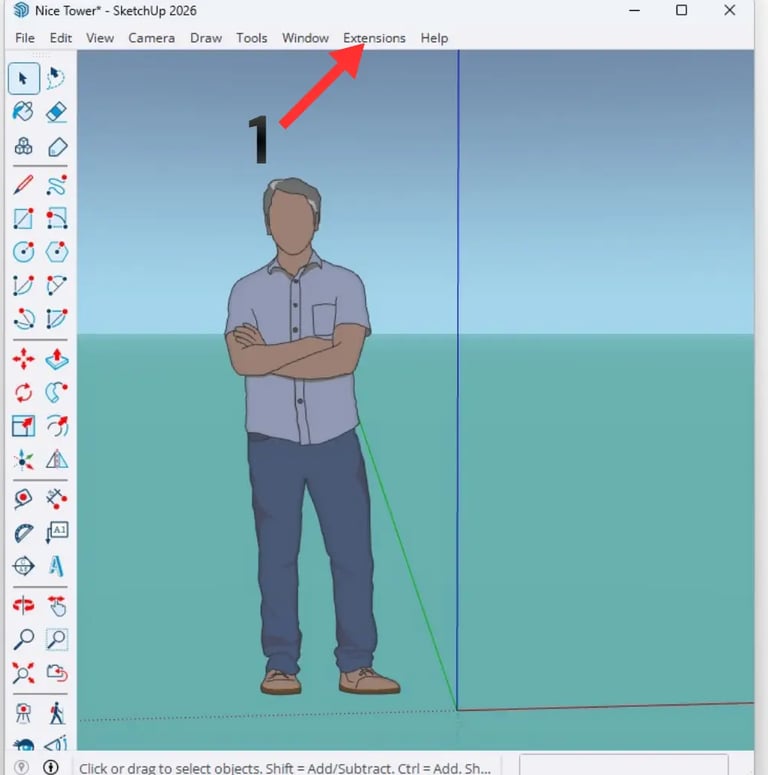Select the Position Camera tool
The image size is (768, 775).
pyautogui.click(x=23, y=713)
